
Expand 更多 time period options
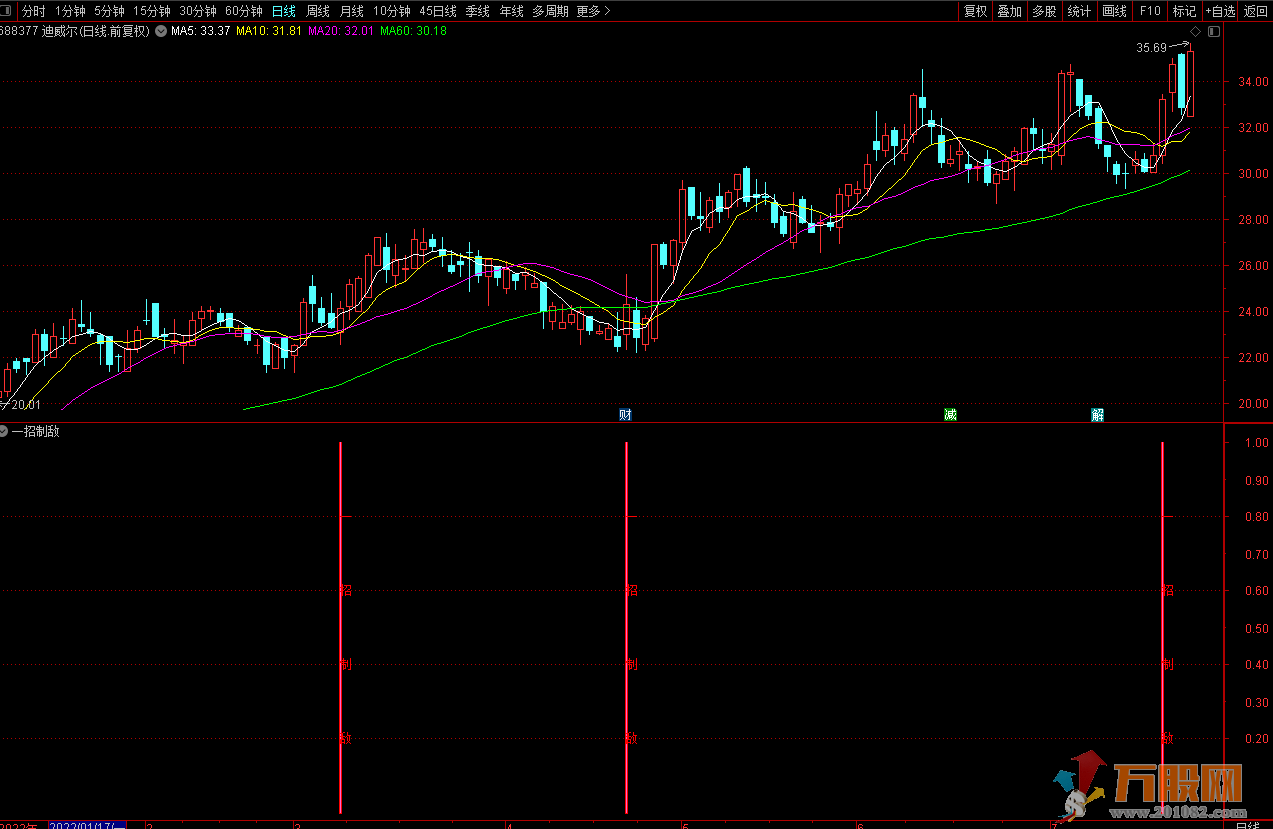(x=593, y=11)
